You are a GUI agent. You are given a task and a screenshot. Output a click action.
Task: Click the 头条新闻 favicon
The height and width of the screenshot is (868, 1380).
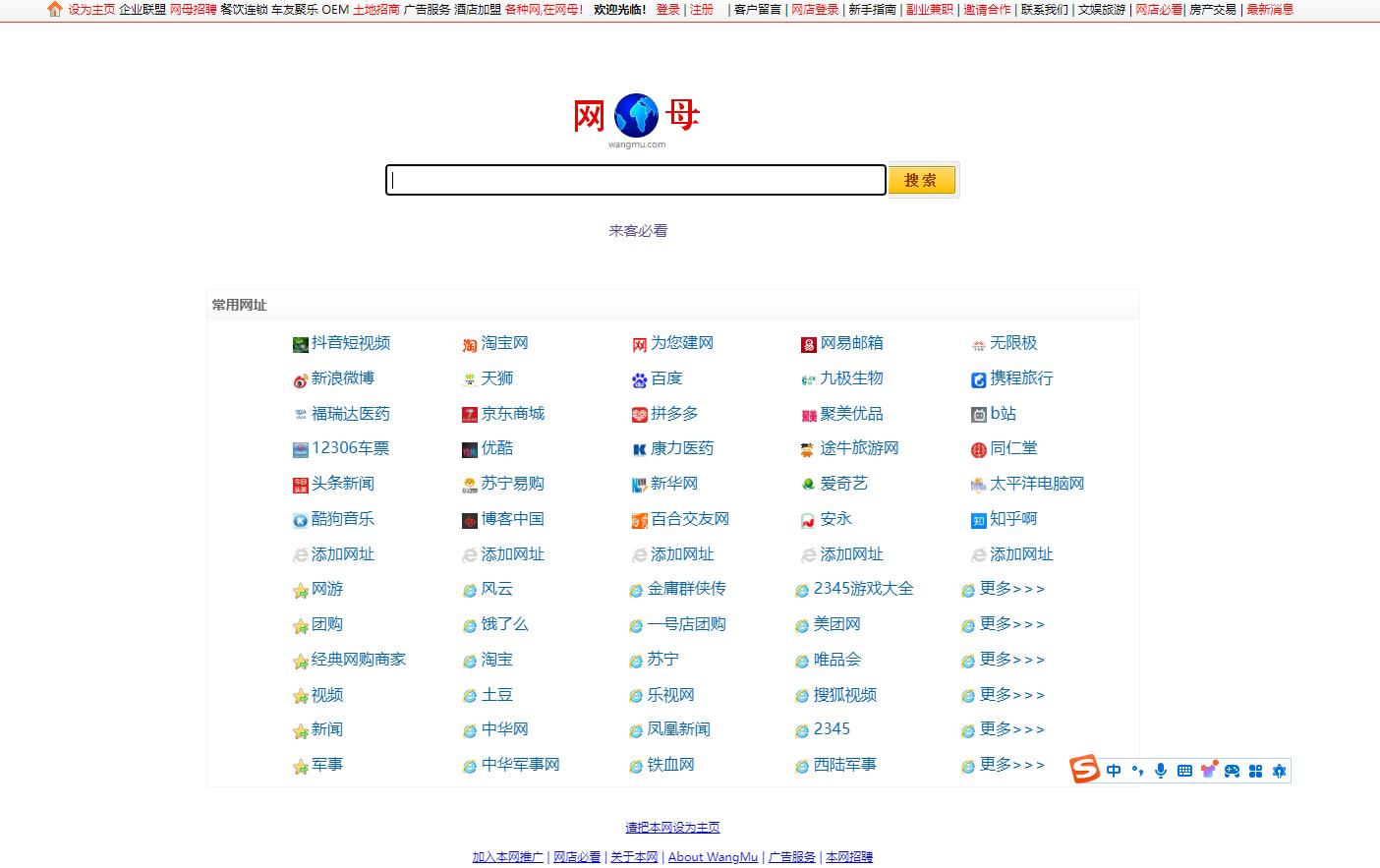pos(301,485)
